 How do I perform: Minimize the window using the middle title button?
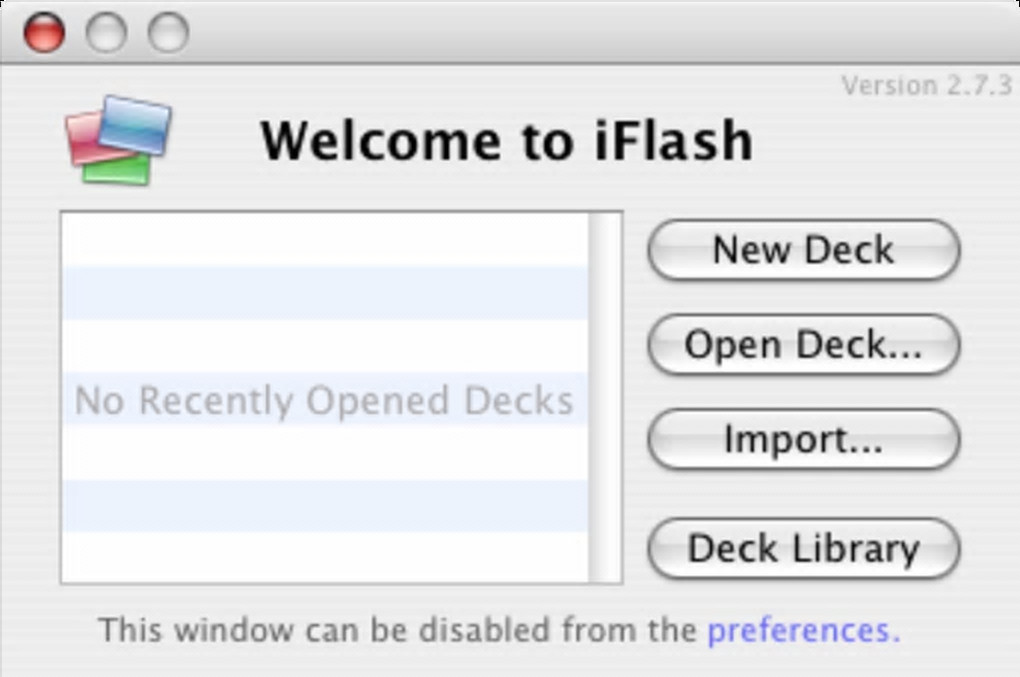pyautogui.click(x=106, y=33)
